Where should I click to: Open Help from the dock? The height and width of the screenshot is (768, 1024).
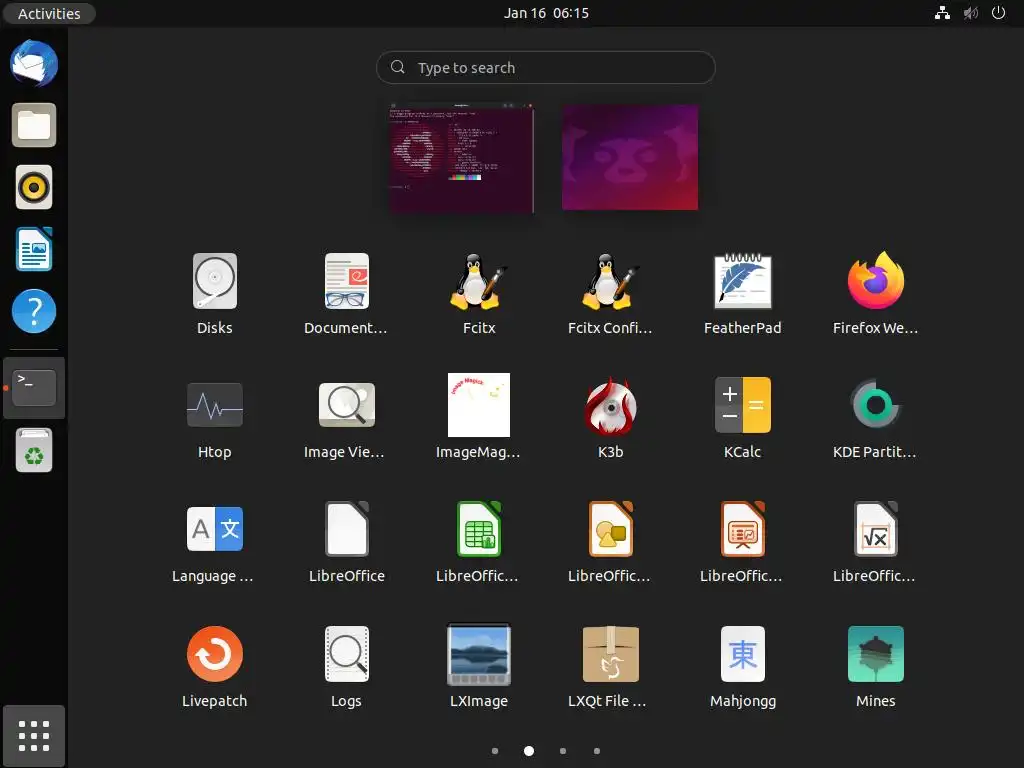[x=34, y=312]
